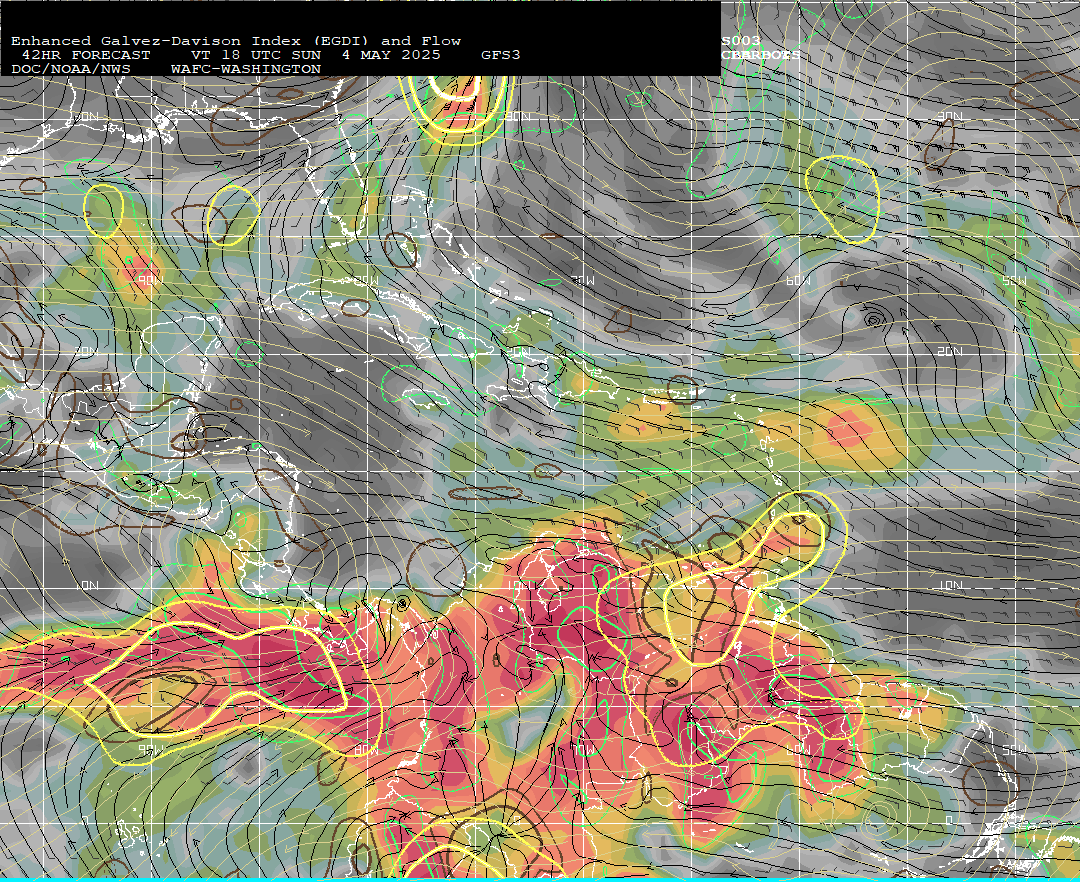Select the 'VT 18 UTC SUN 4 MAY 2025' valid-time text
Viewport: 1080px width, 882px height.
(x=315, y=55)
